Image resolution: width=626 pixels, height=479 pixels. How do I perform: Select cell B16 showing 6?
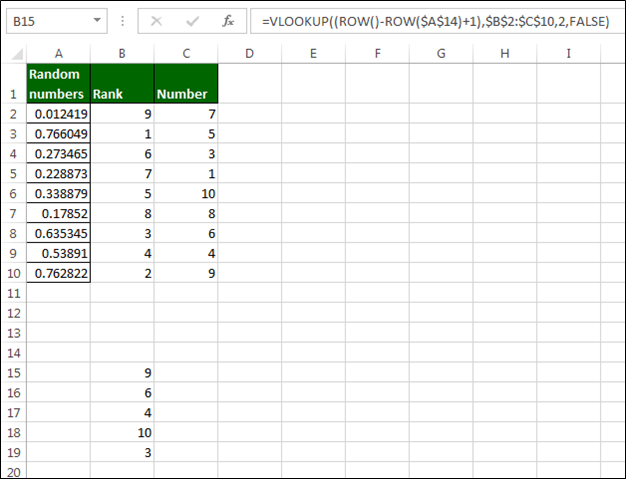coord(122,393)
